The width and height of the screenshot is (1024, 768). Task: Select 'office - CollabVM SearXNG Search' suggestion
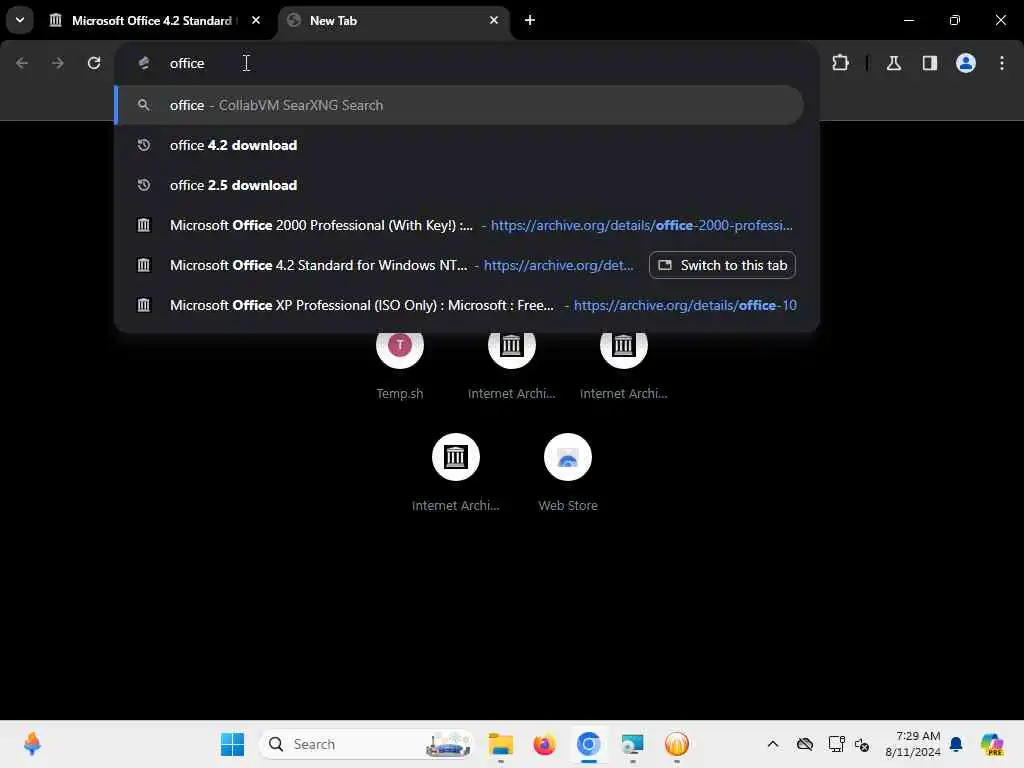pos(460,105)
